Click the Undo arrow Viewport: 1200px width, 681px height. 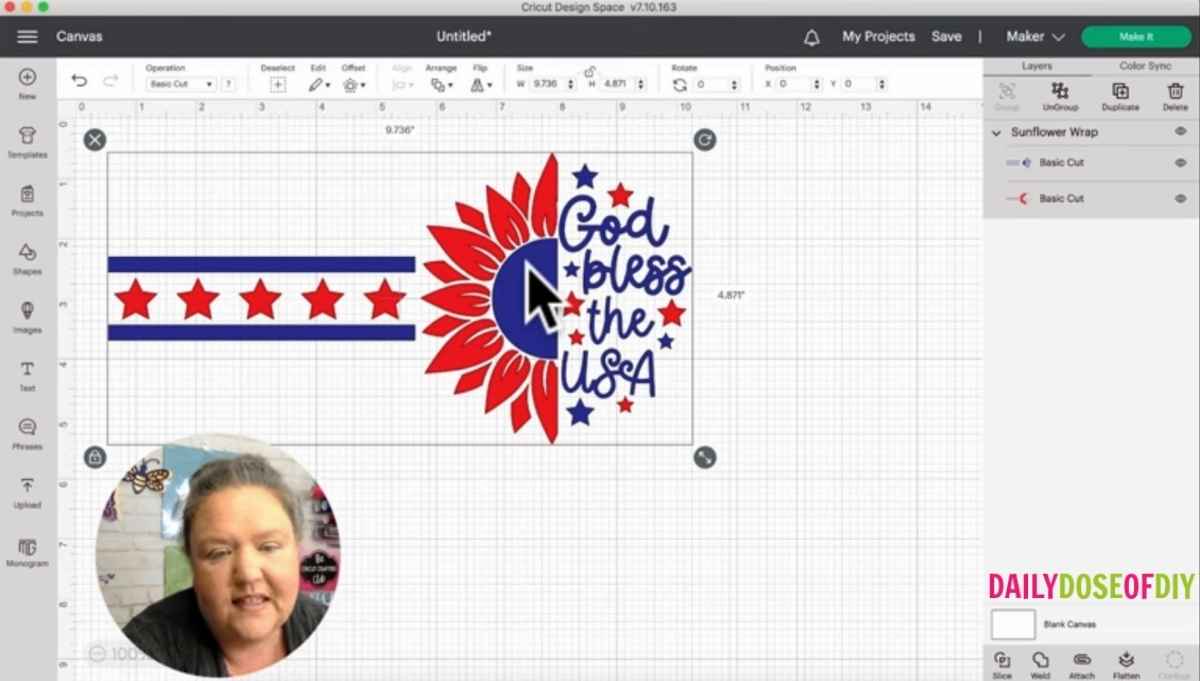pos(80,84)
